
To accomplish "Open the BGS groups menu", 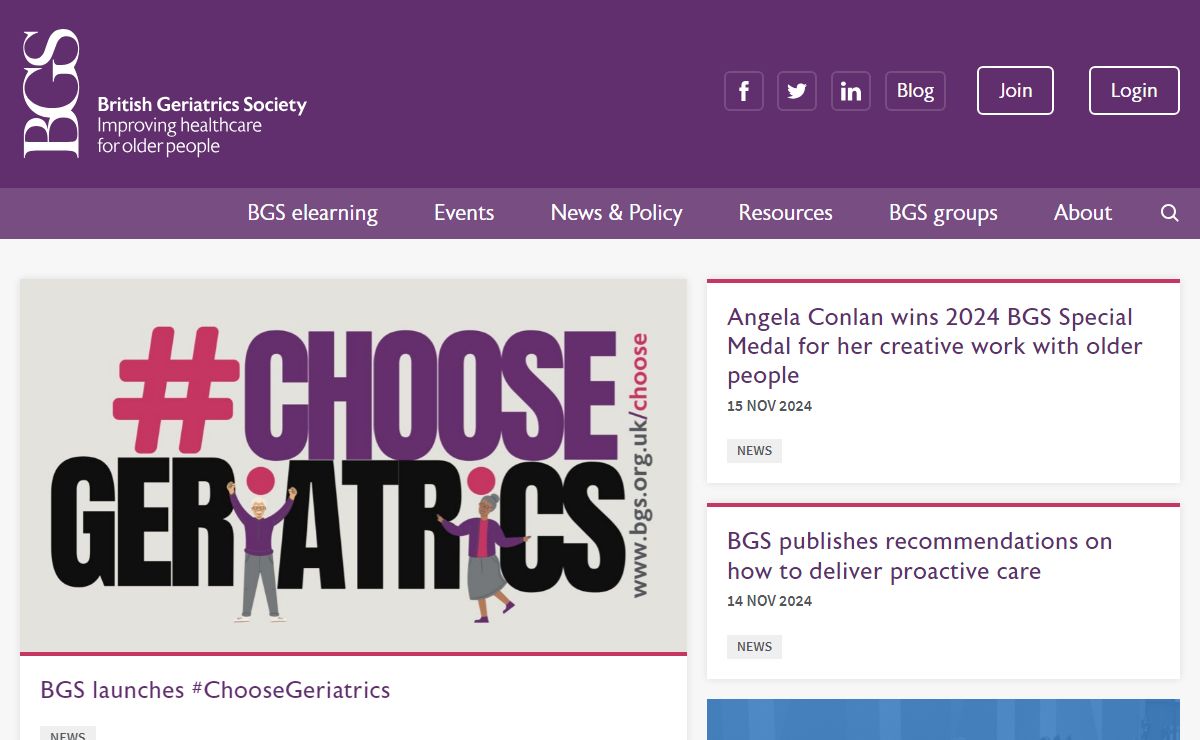I will pos(943,213).
